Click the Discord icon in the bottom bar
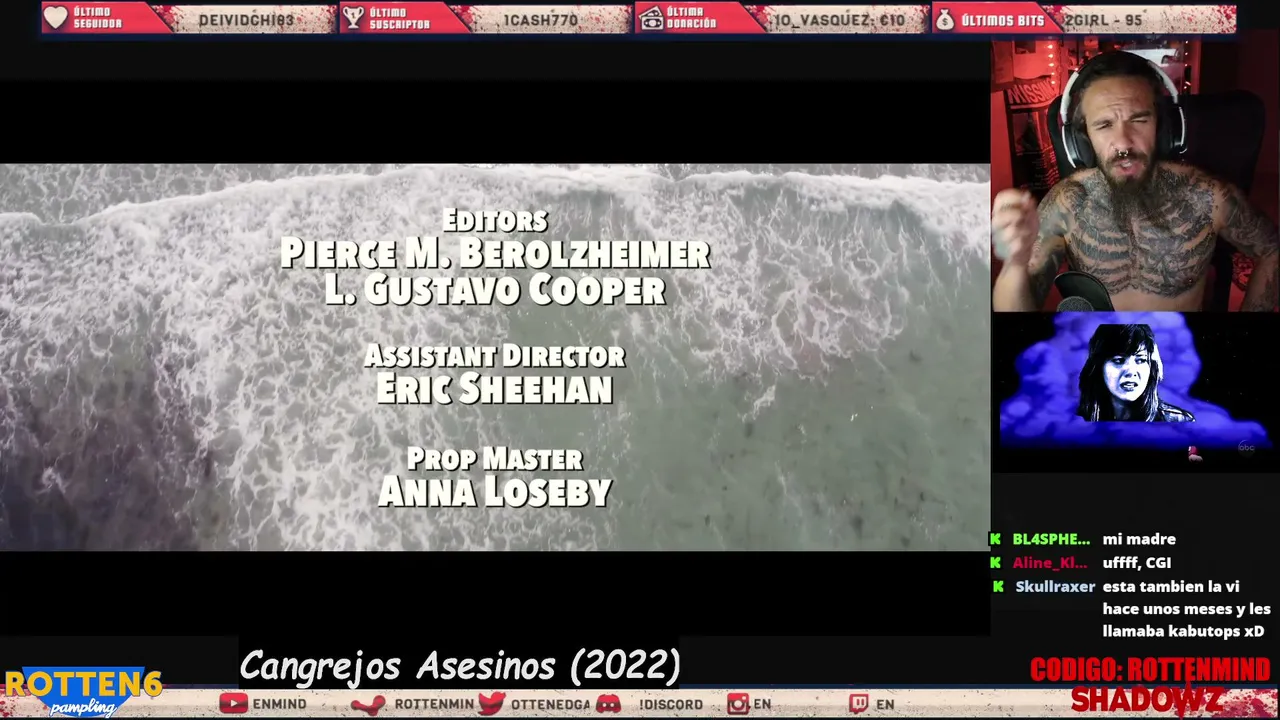 pyautogui.click(x=608, y=704)
